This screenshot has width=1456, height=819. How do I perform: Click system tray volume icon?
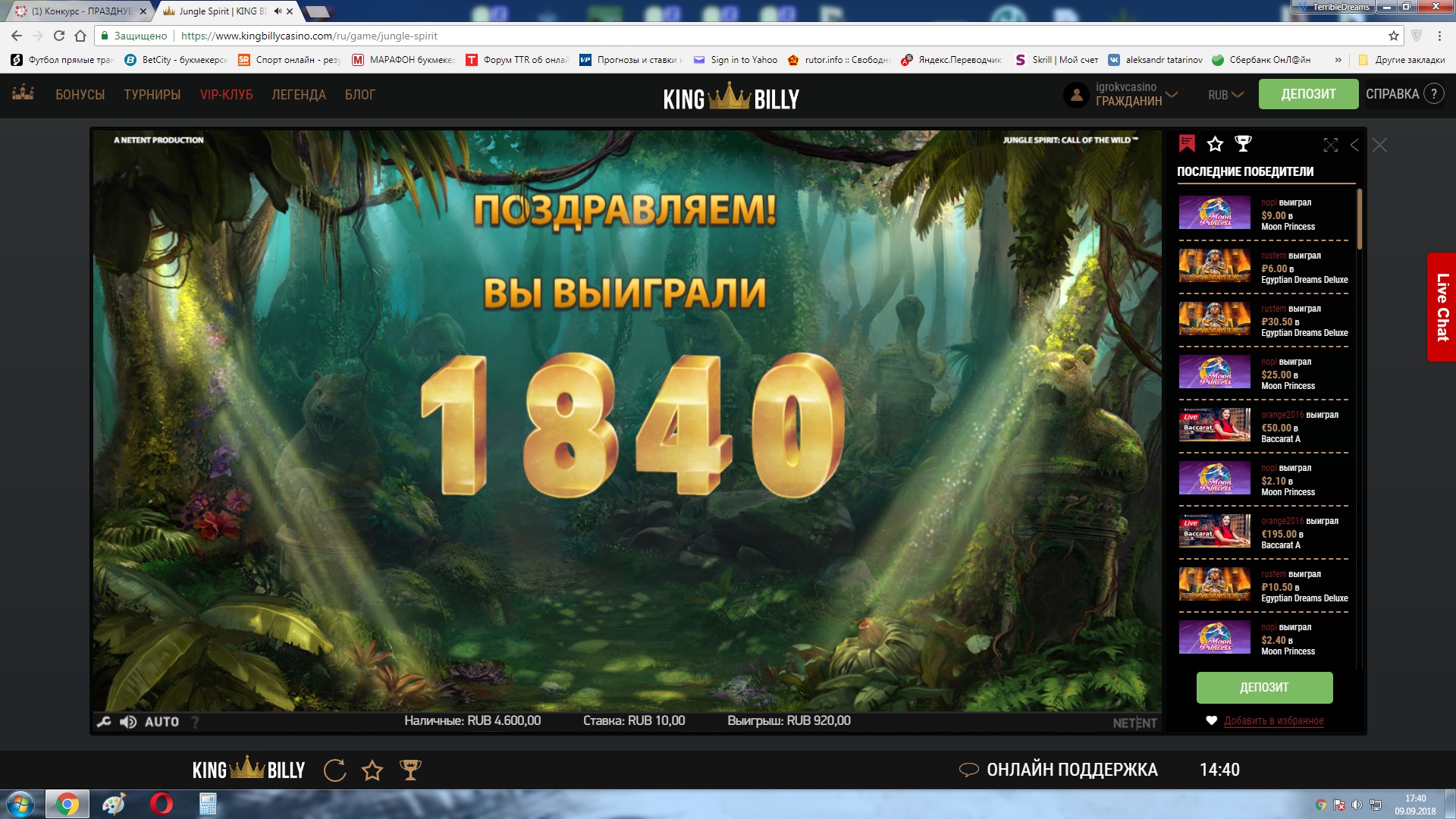point(1357,805)
